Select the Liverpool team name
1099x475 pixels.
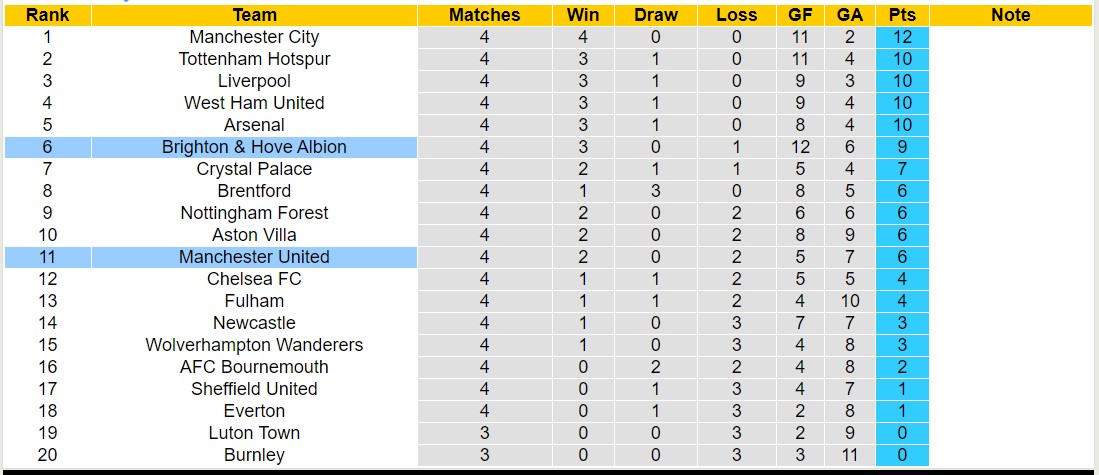click(x=254, y=81)
